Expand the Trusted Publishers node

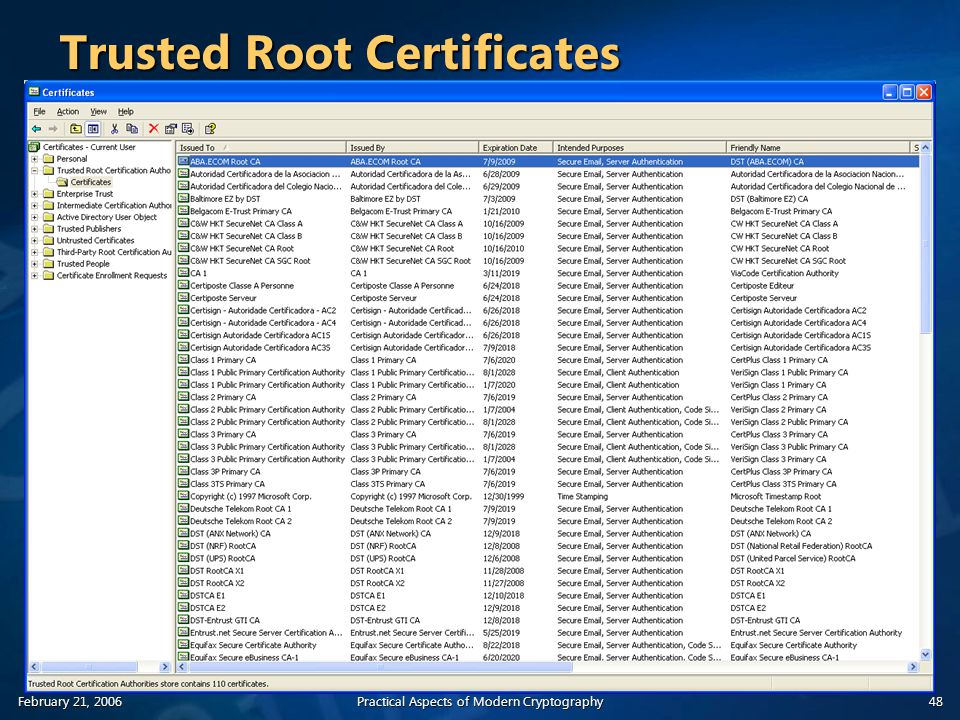[x=35, y=228]
